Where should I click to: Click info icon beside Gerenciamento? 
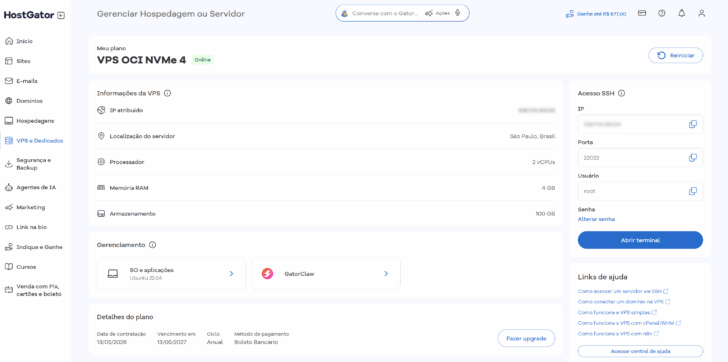click(153, 245)
